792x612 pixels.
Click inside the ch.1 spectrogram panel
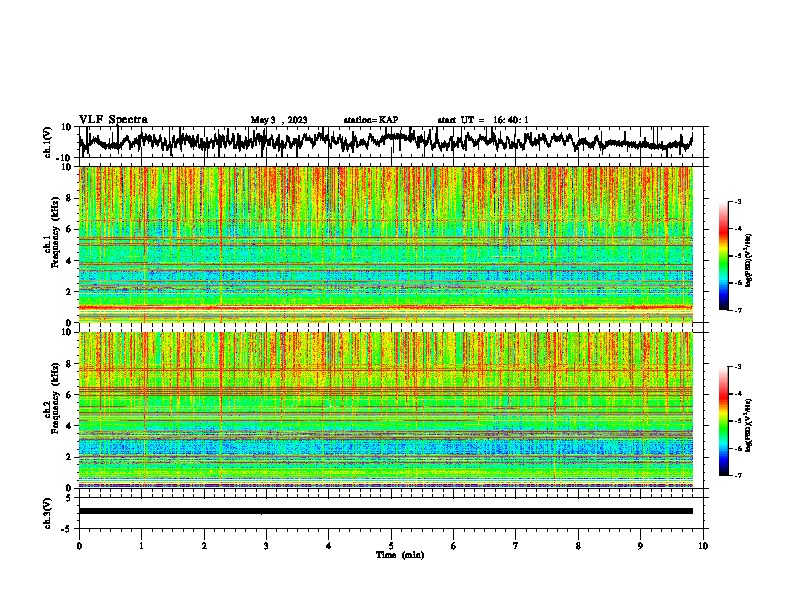[x=385, y=244]
